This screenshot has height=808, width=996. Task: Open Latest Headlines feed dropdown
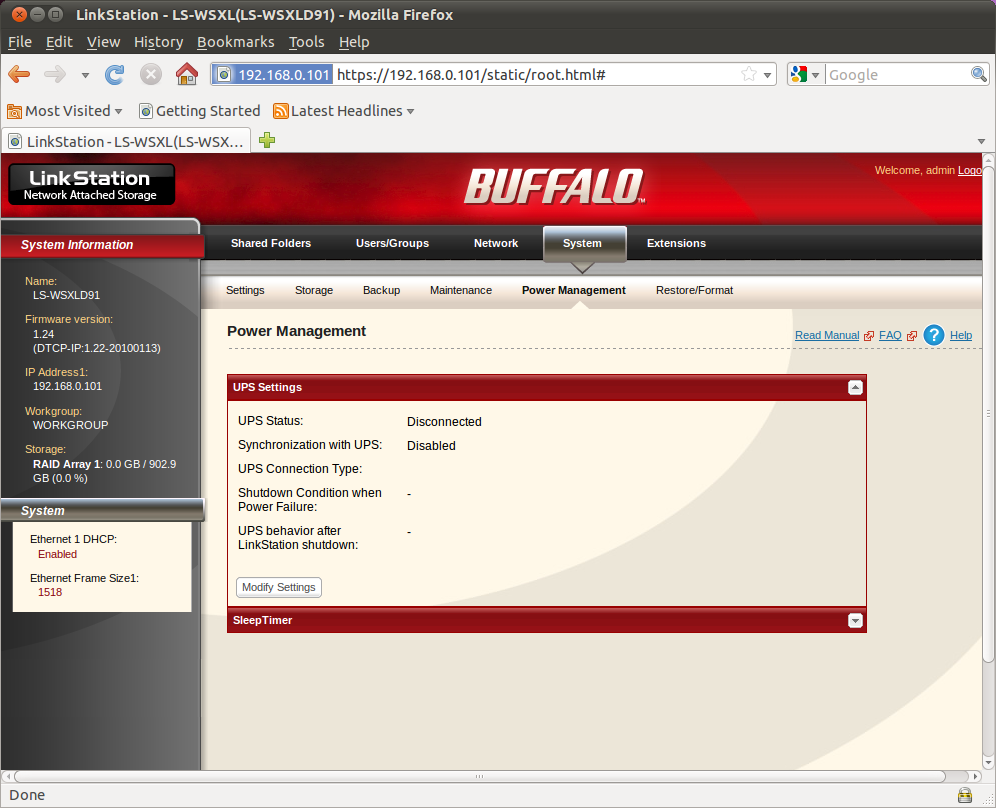coord(344,111)
